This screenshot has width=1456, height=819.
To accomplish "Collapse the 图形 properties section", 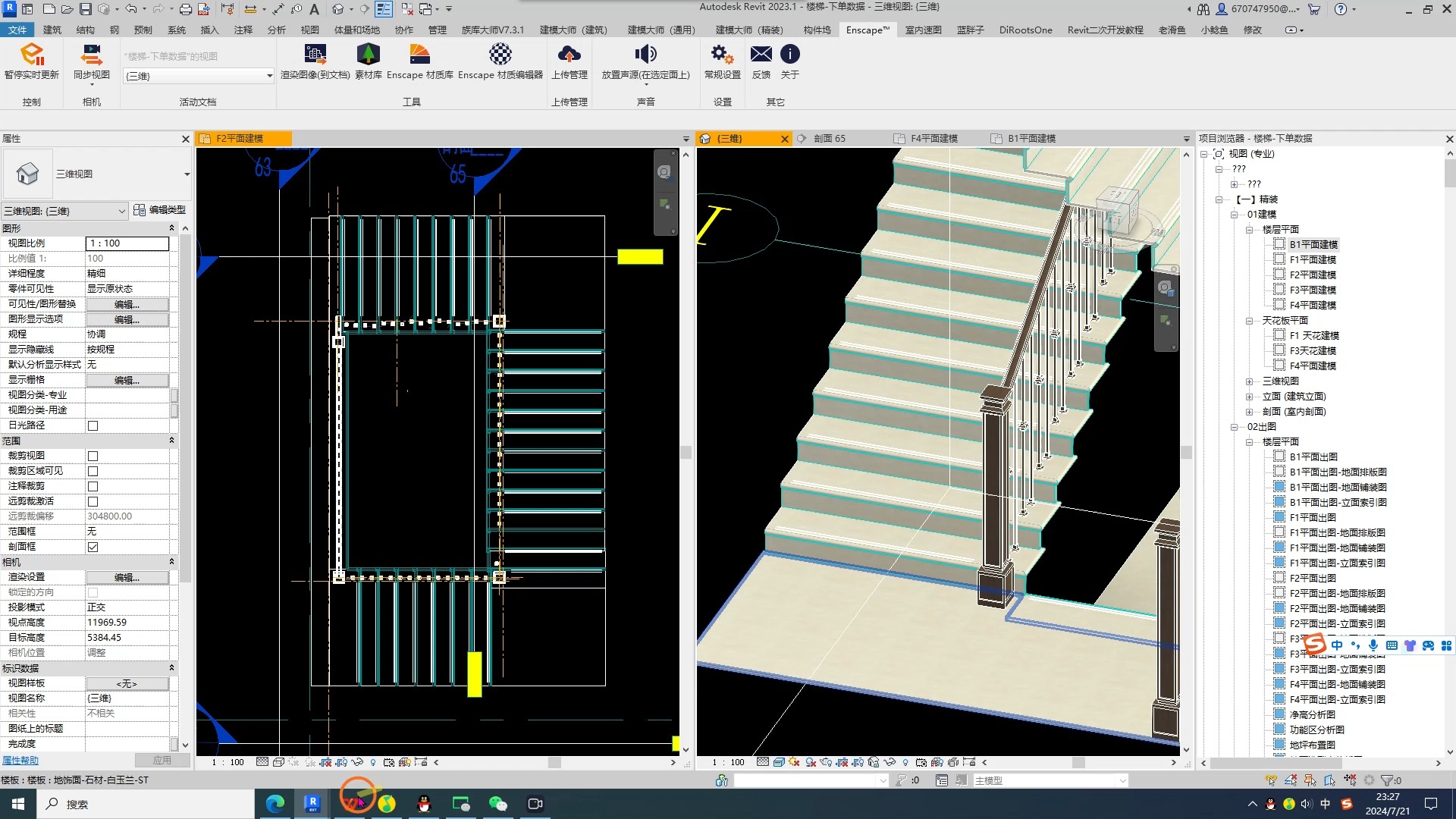I will tap(171, 228).
